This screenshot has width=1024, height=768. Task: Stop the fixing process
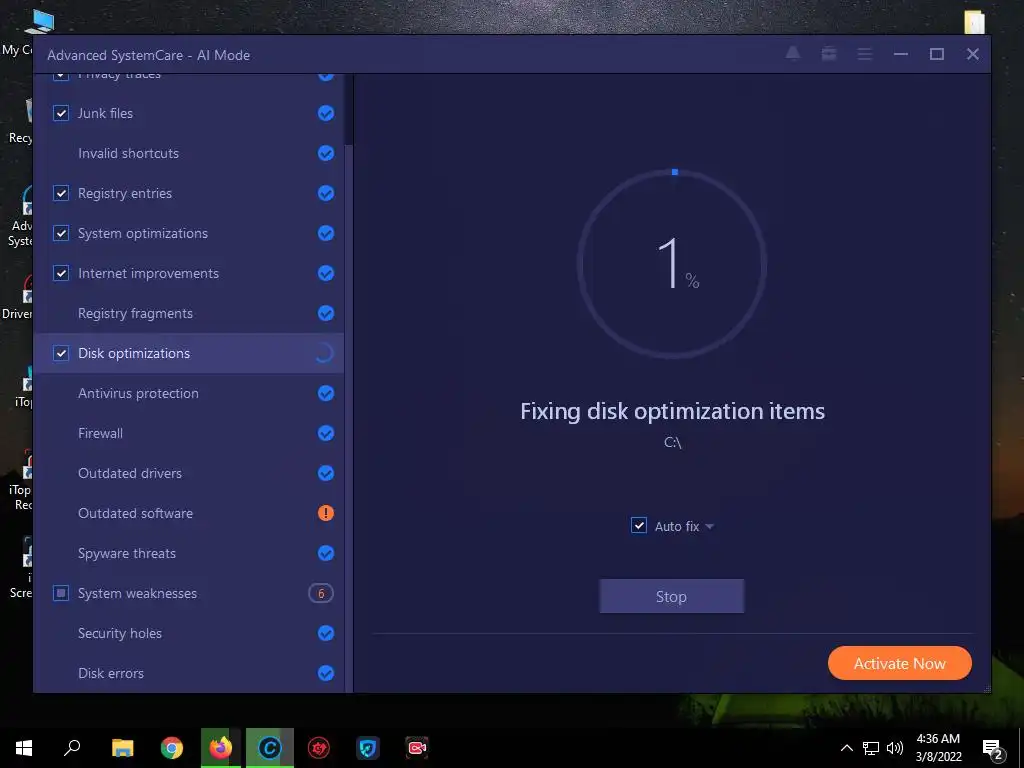(671, 596)
